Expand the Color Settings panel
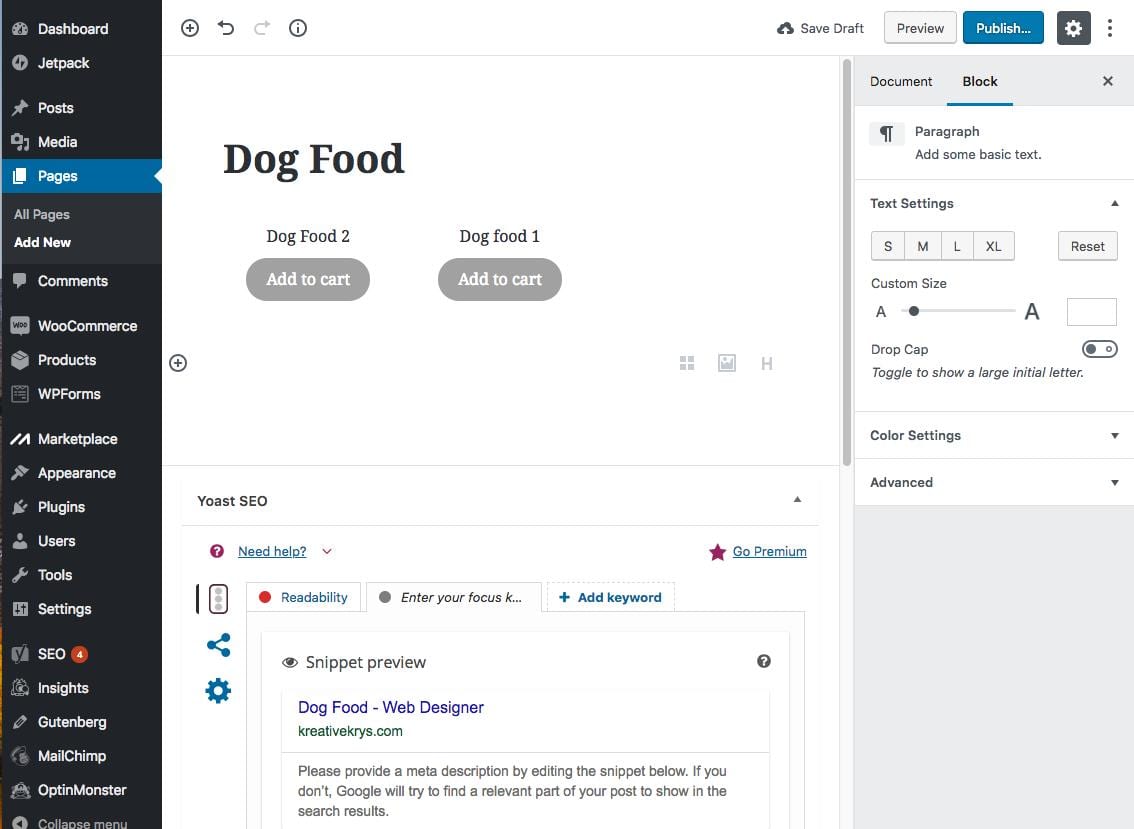1134x829 pixels. 993,436
